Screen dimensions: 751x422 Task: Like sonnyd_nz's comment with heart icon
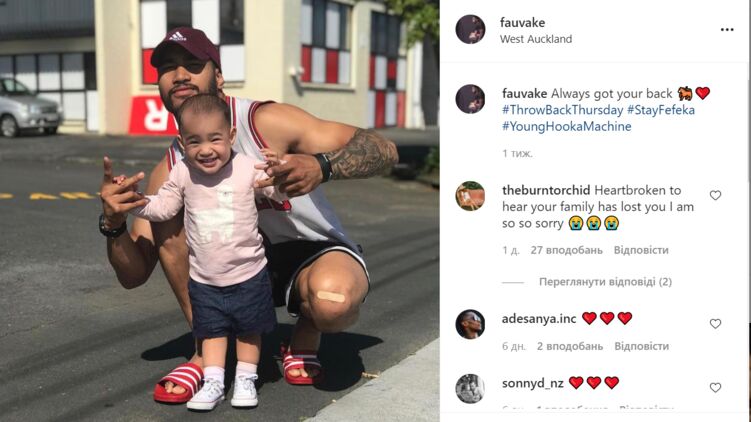(x=715, y=388)
